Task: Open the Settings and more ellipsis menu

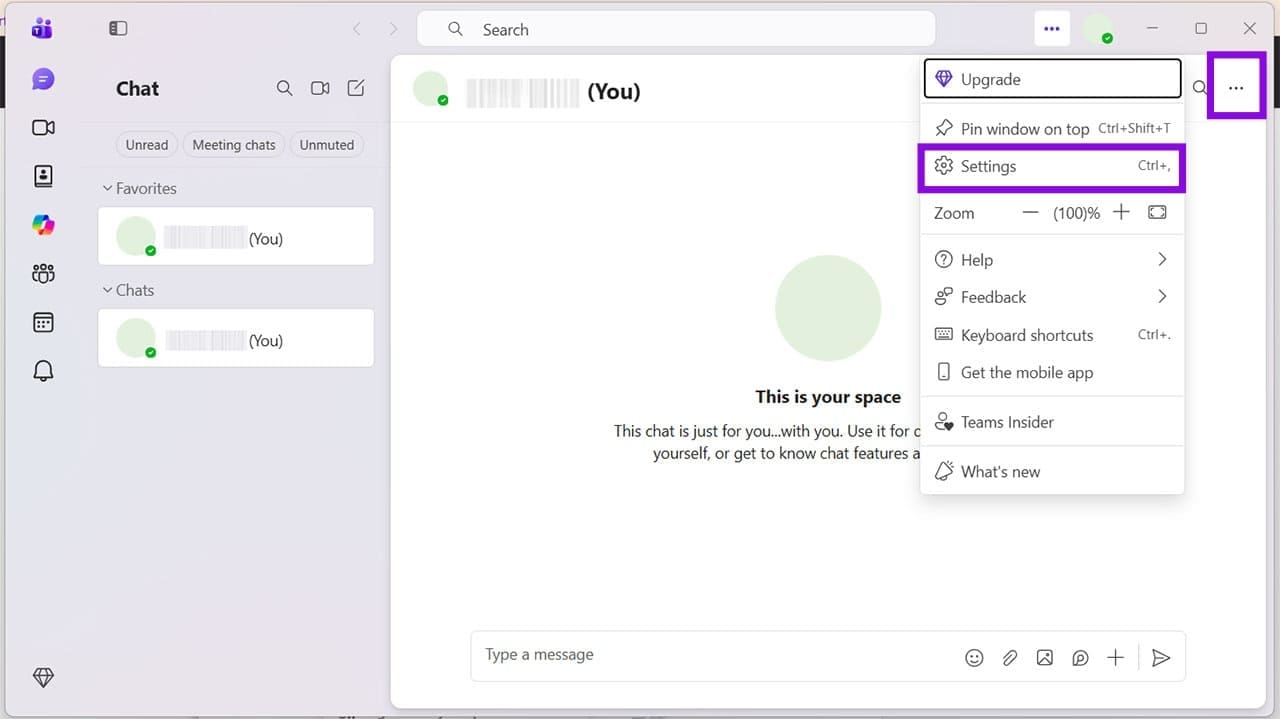Action: point(1051,29)
